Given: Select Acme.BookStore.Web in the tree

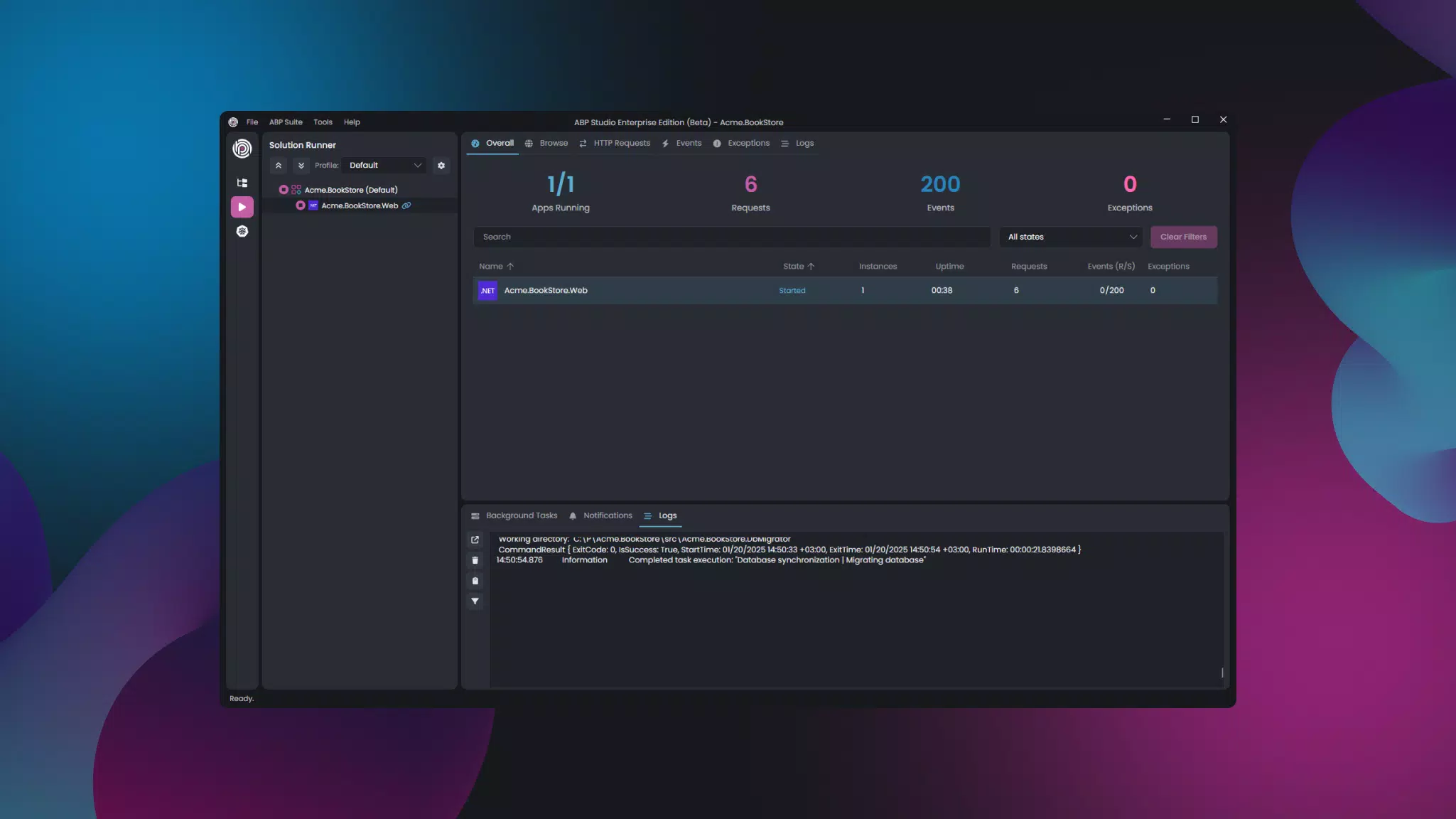Looking at the screenshot, I should (x=360, y=205).
